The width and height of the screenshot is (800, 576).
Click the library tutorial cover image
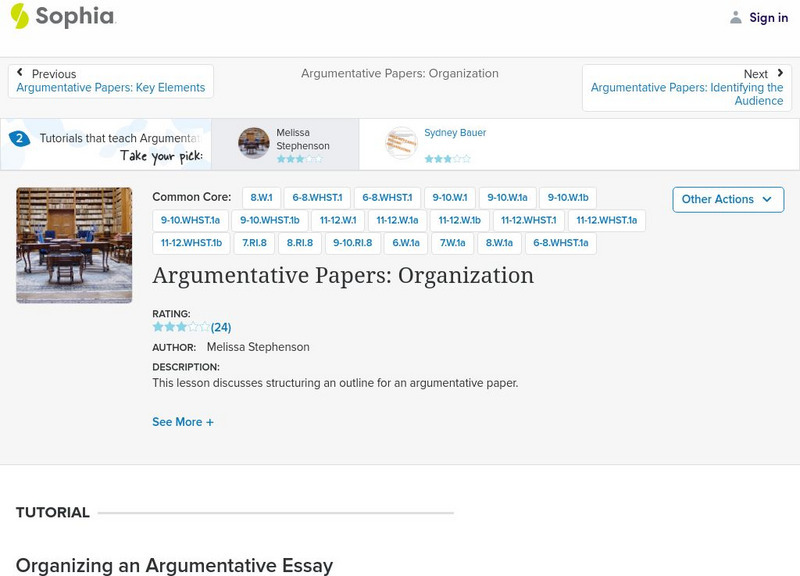point(74,245)
